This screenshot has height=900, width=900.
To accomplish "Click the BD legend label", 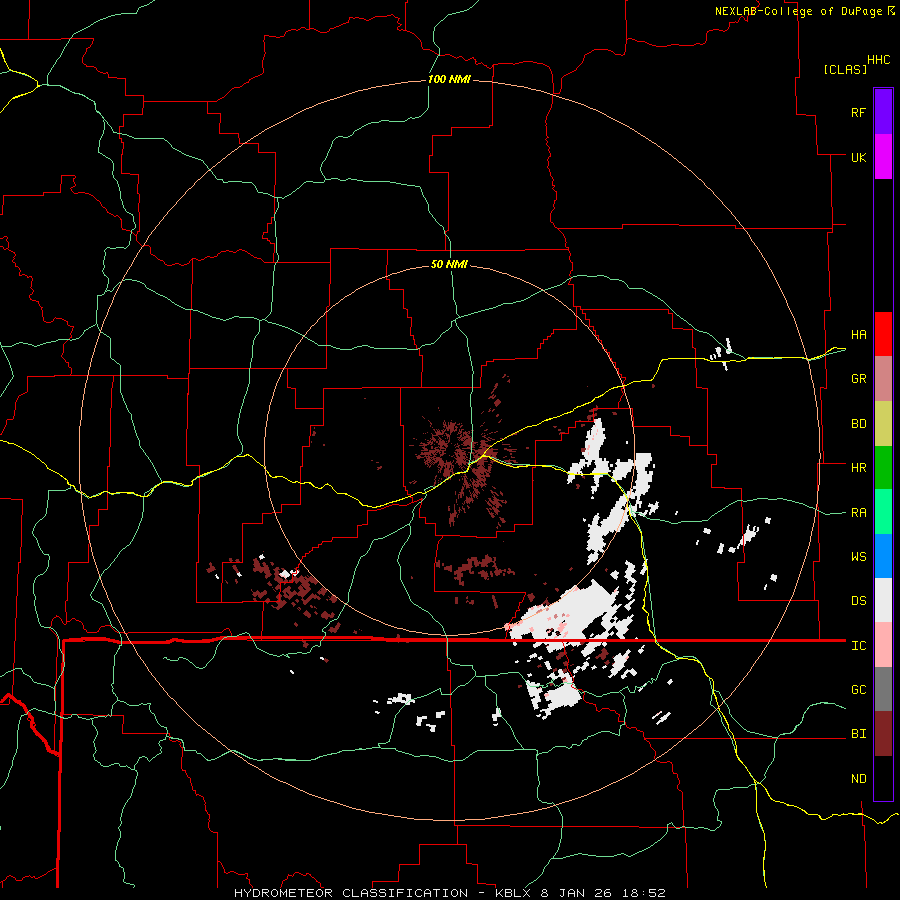I will point(858,424).
